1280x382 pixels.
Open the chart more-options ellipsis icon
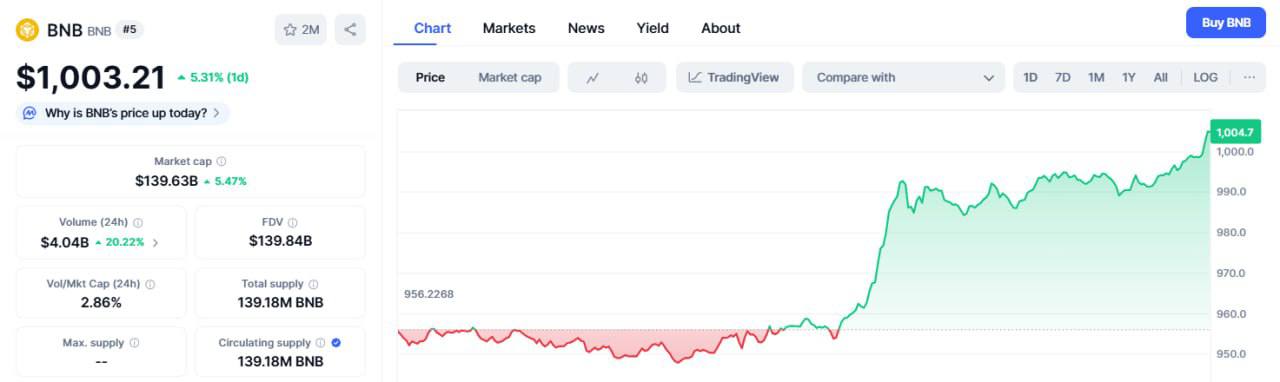(x=1249, y=77)
